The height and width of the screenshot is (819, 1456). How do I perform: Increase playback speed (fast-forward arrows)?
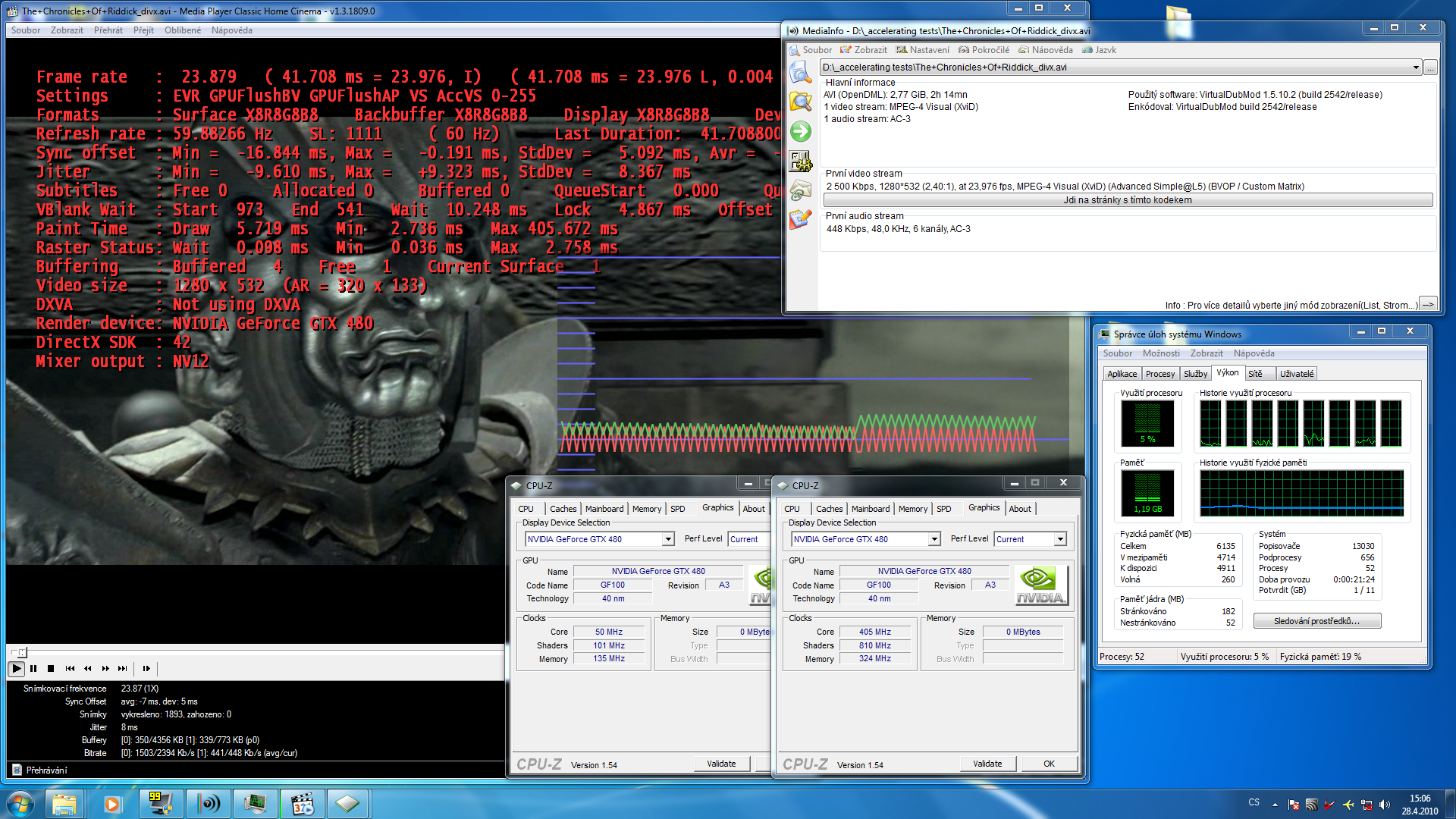[105, 668]
